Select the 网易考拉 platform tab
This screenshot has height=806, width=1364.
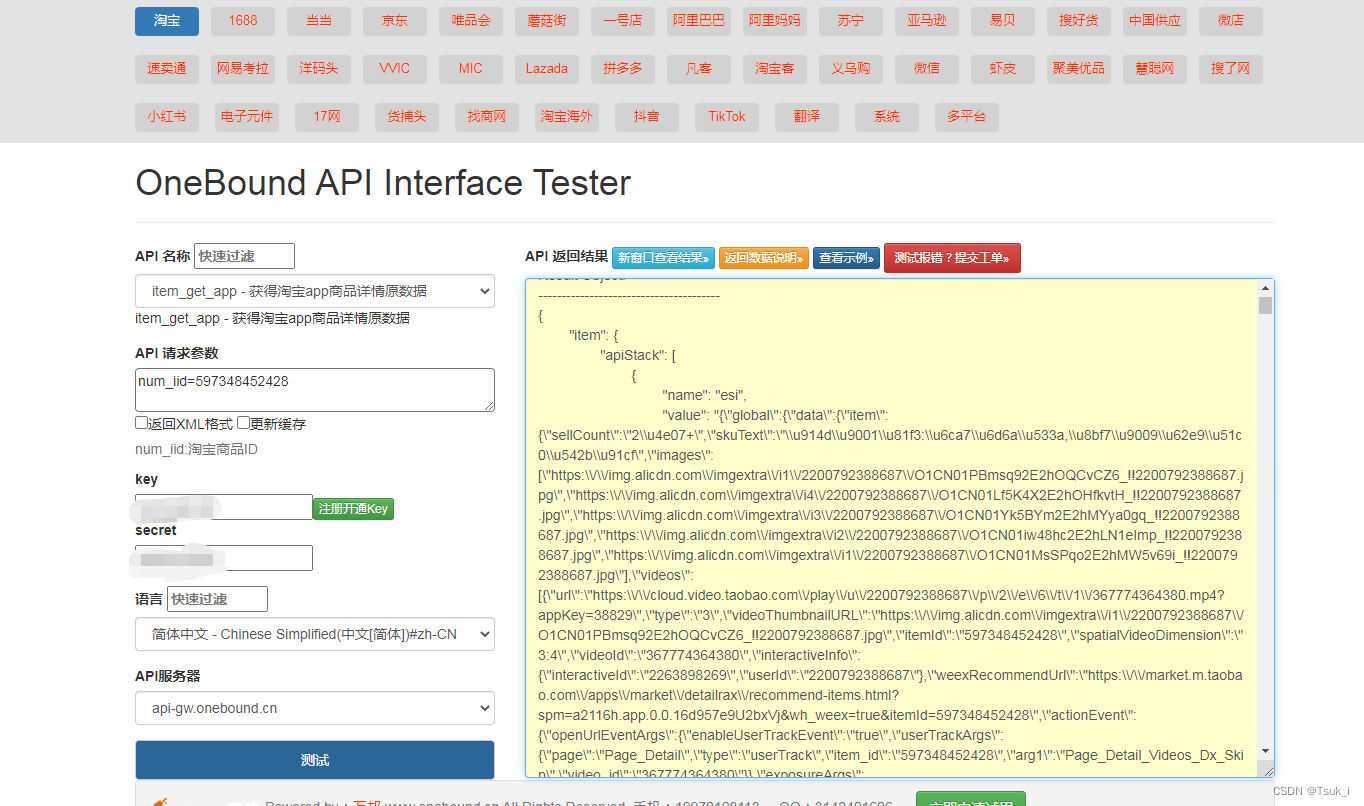(x=243, y=69)
